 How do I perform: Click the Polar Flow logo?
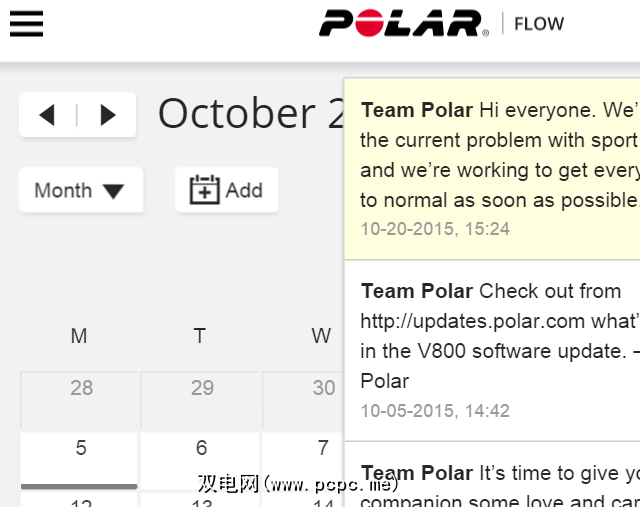click(x=441, y=24)
